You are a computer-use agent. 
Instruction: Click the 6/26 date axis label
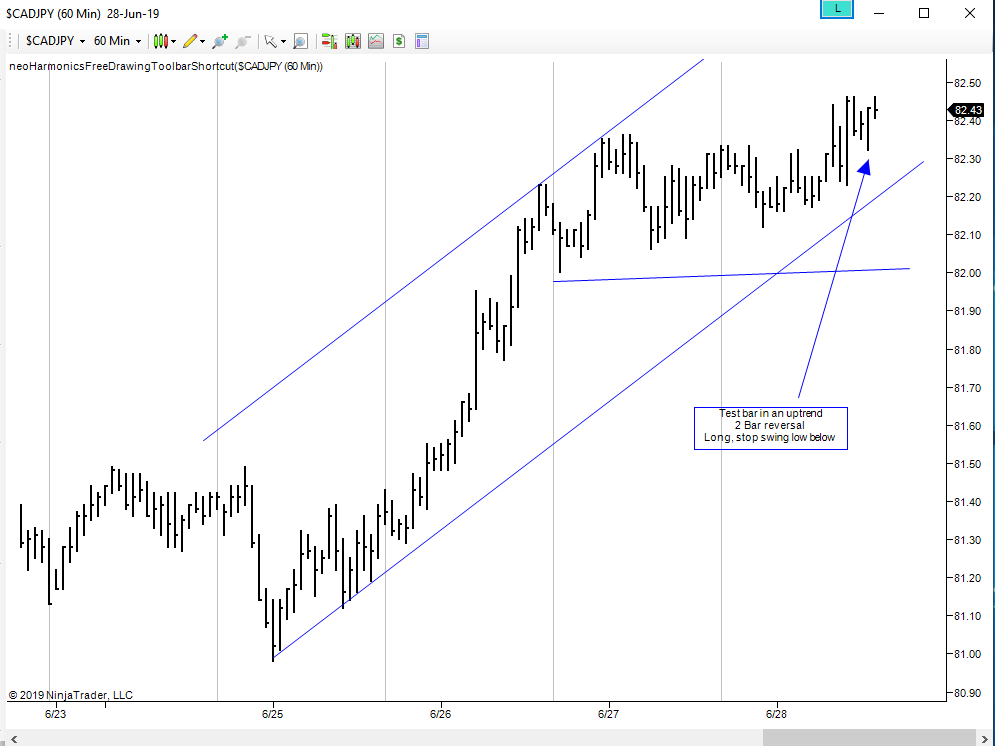click(x=440, y=714)
